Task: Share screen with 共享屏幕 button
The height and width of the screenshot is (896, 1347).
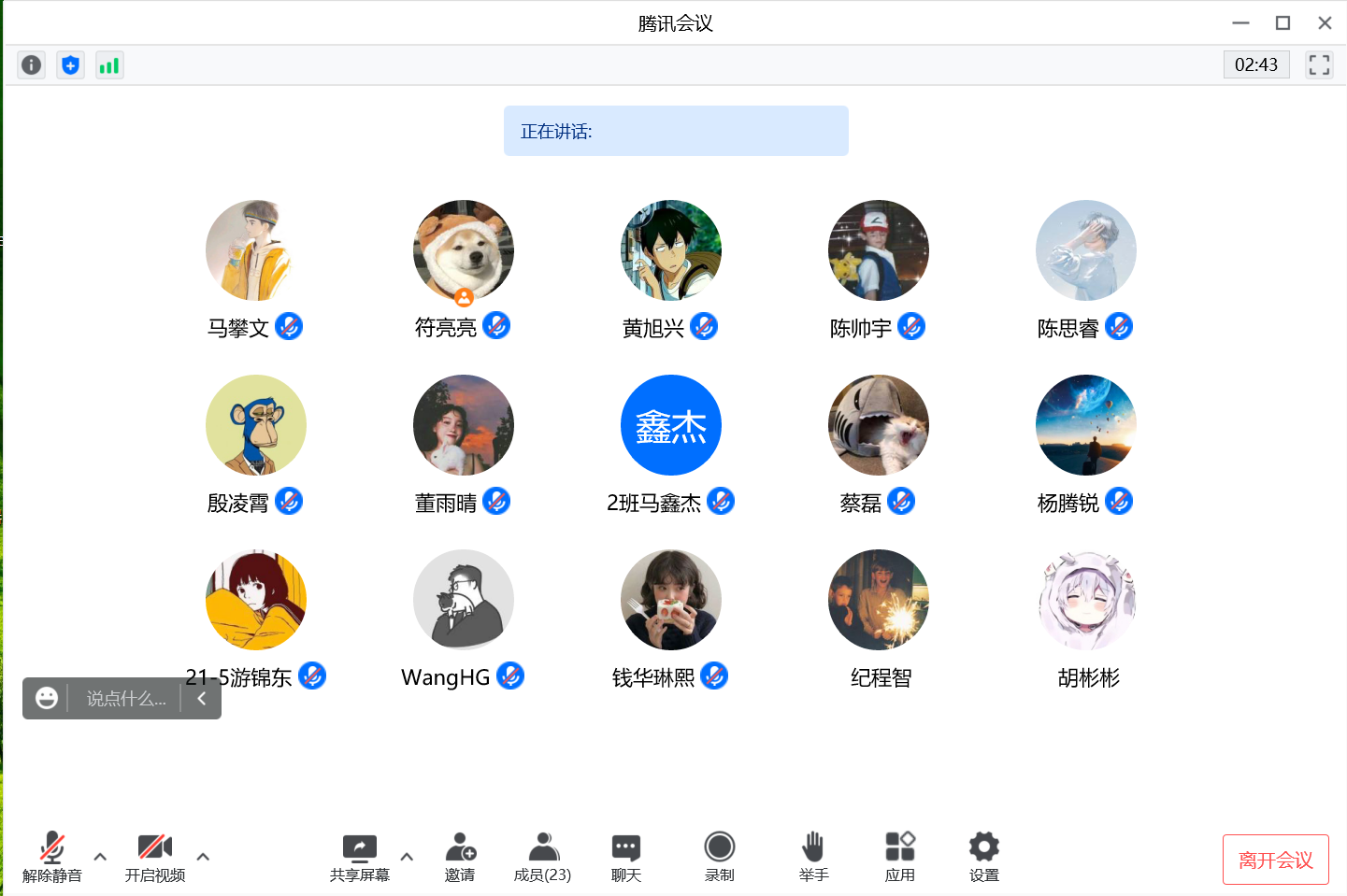Action: (359, 856)
